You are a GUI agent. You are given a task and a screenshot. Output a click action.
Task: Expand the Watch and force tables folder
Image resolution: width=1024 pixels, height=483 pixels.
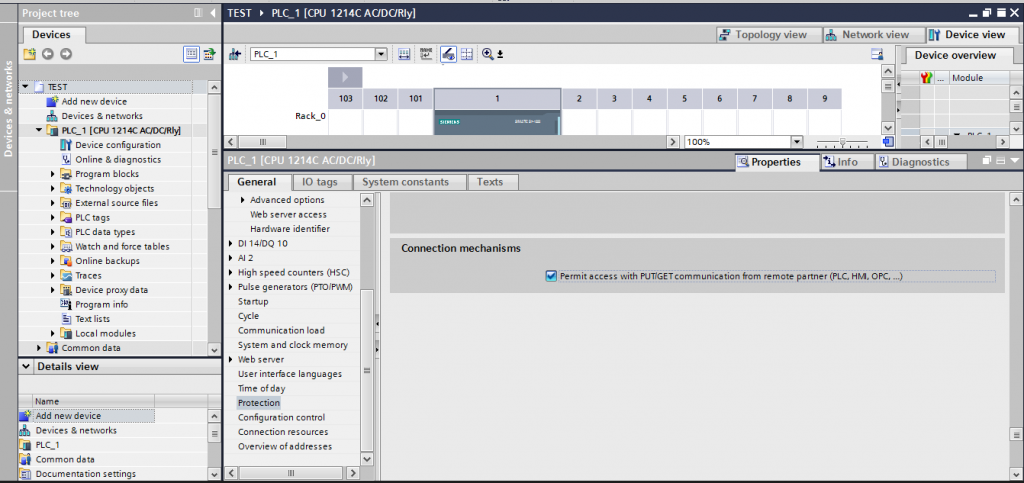pyautogui.click(x=53, y=247)
